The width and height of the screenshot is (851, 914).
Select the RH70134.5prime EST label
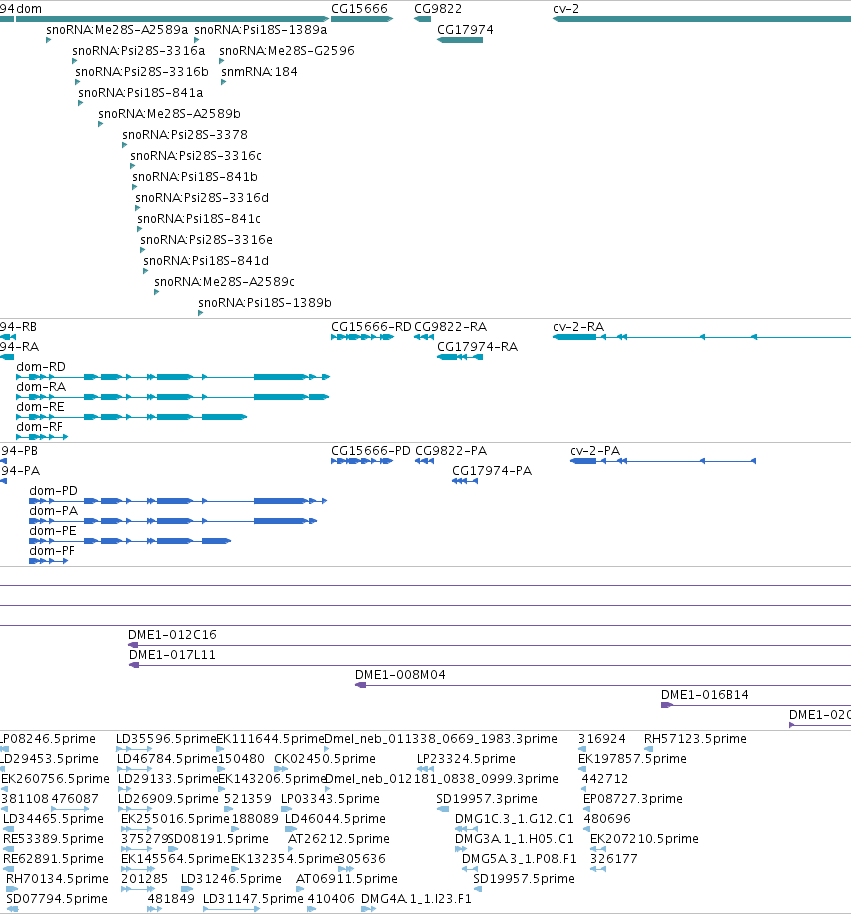(57, 879)
